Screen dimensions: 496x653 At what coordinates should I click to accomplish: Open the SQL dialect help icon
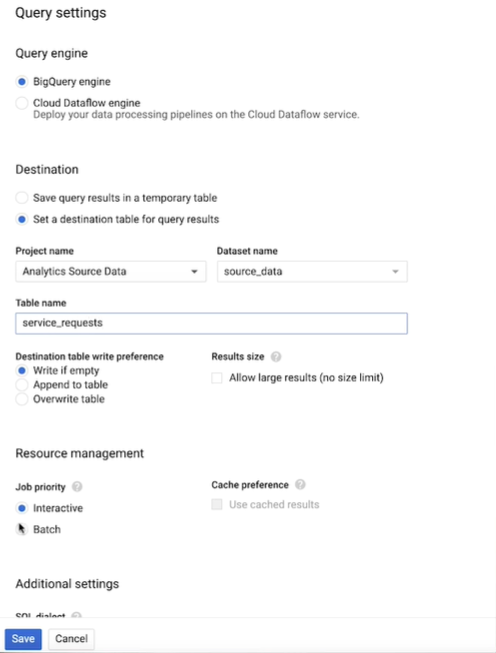coord(76,615)
